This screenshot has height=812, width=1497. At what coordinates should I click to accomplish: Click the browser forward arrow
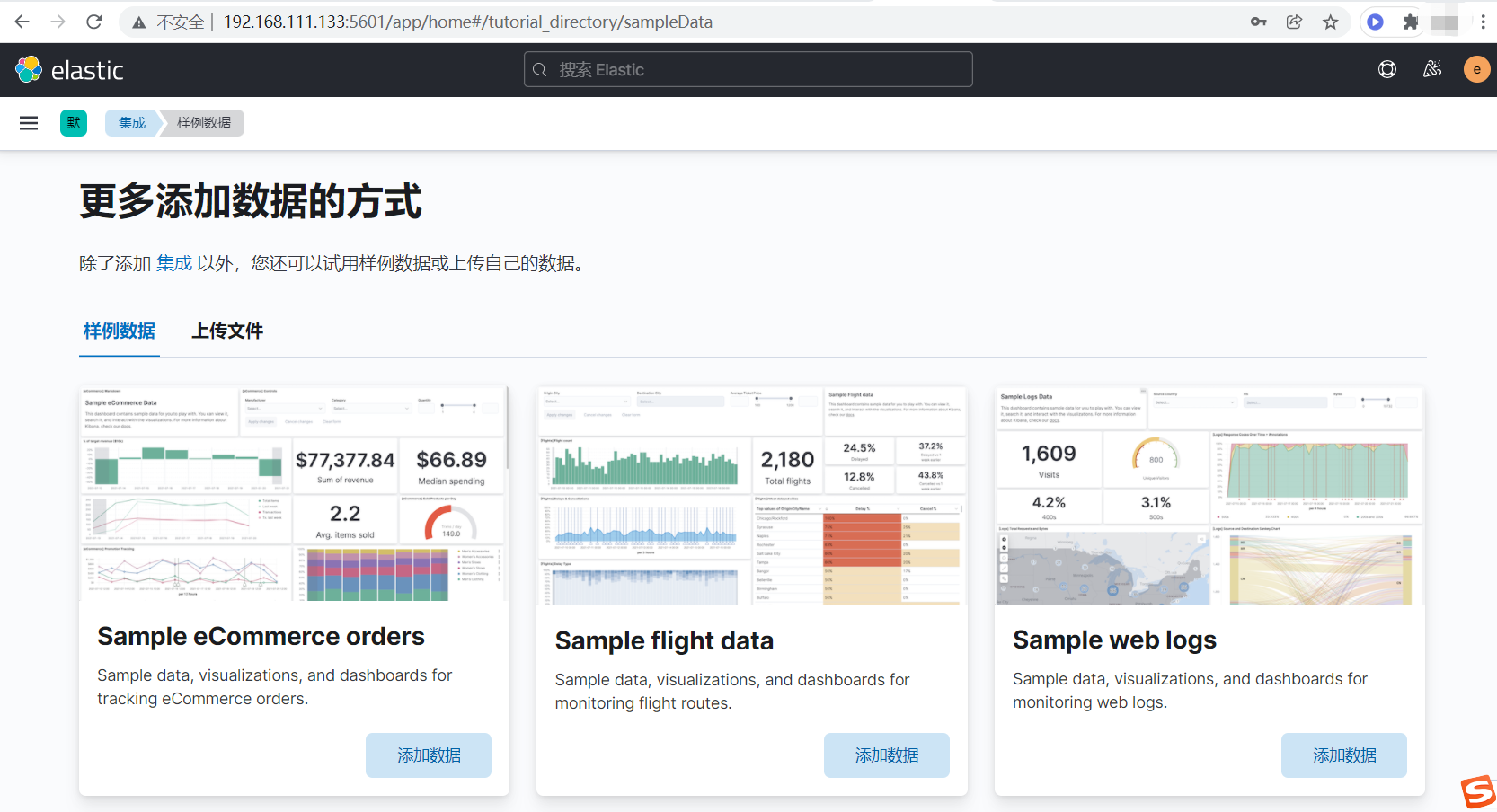[58, 22]
